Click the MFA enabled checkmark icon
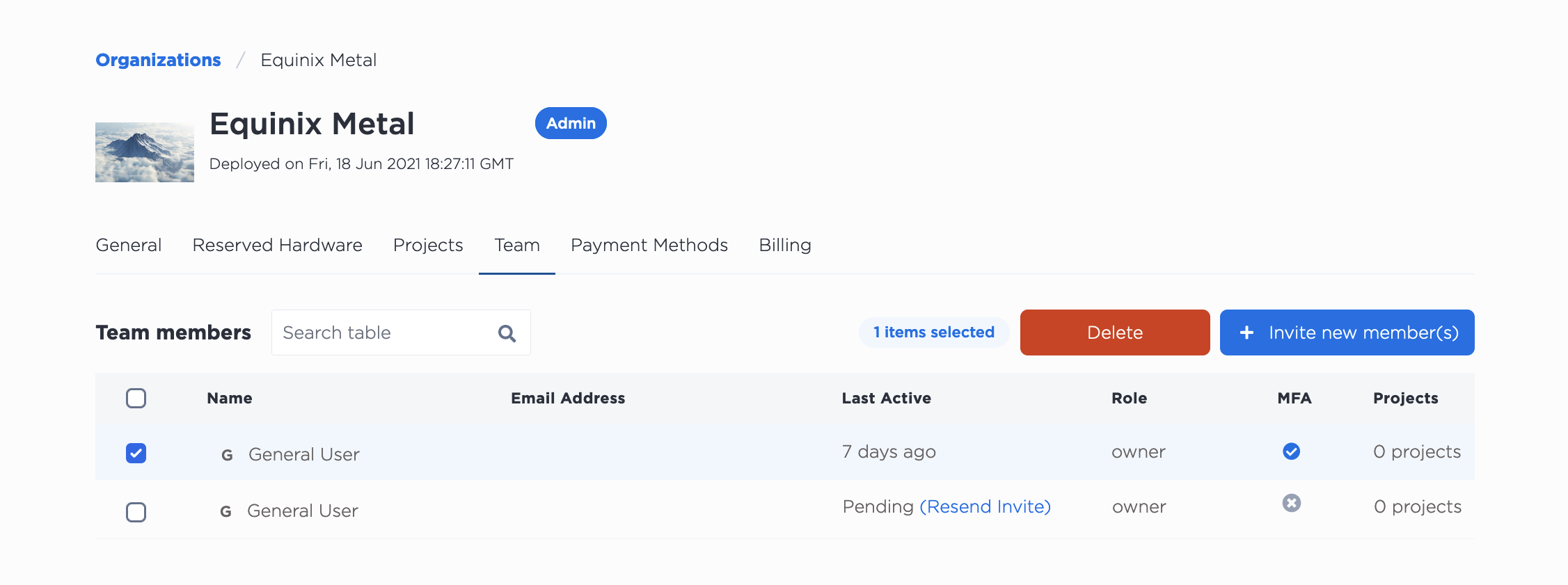1568x585 pixels. [x=1291, y=451]
